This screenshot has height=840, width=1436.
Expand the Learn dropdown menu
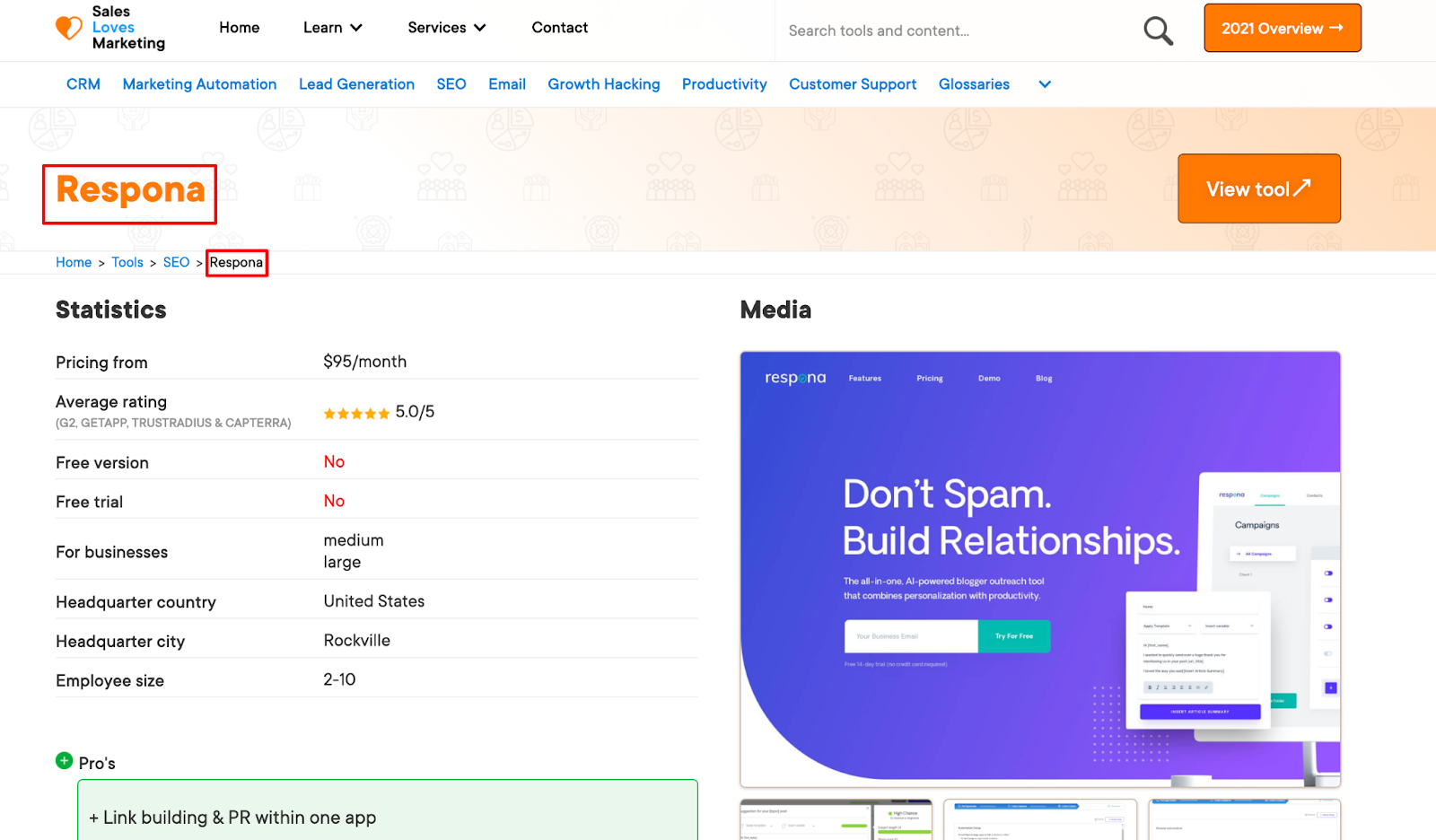coord(333,28)
